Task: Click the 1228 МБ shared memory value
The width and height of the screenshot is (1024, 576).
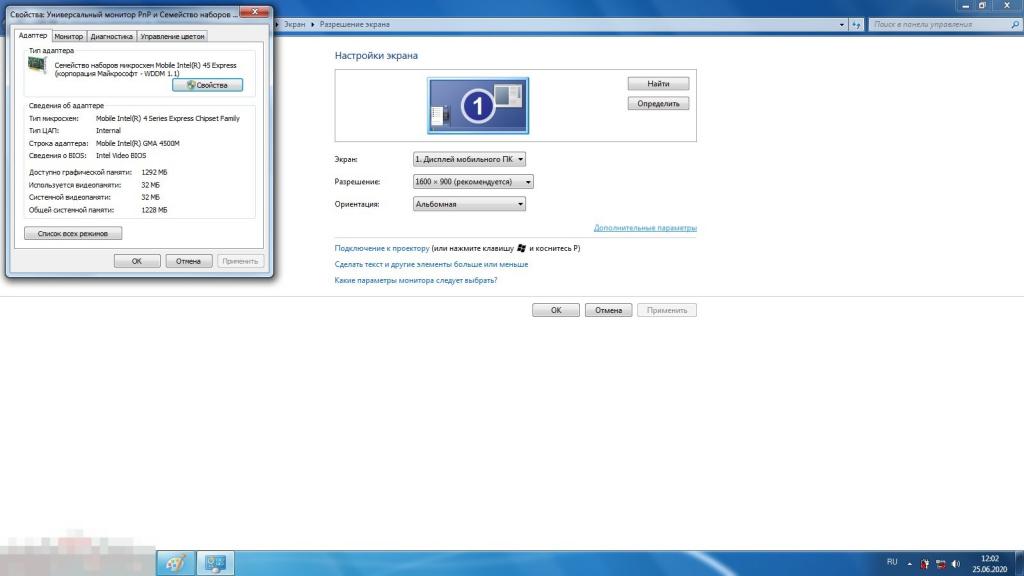Action: (154, 210)
